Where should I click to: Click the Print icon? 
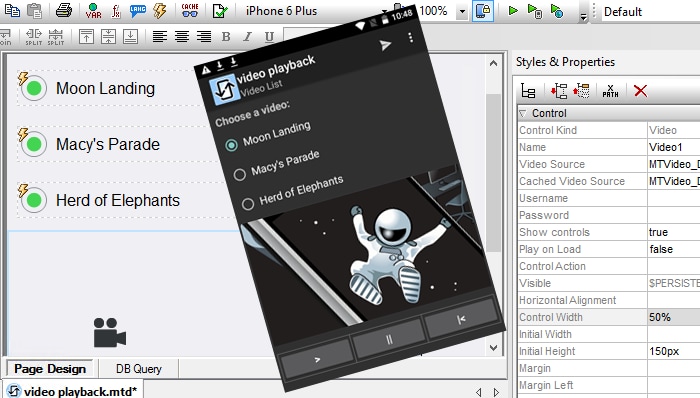click(x=64, y=10)
